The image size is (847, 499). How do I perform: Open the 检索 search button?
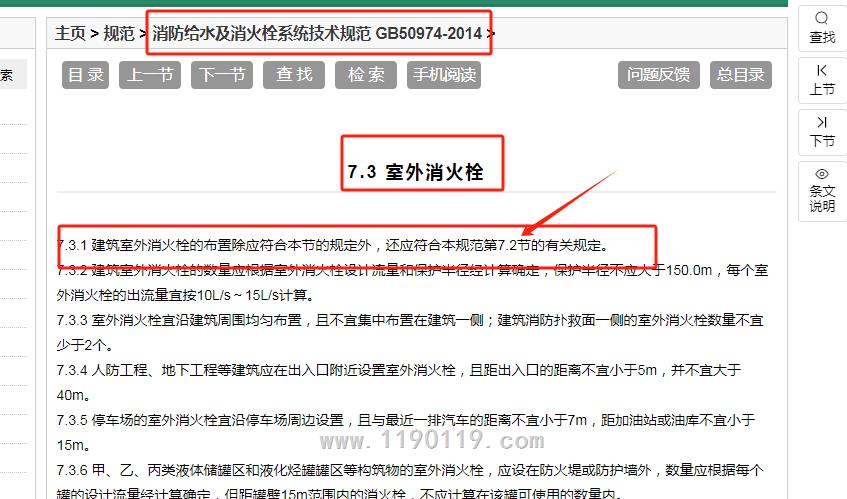[366, 75]
